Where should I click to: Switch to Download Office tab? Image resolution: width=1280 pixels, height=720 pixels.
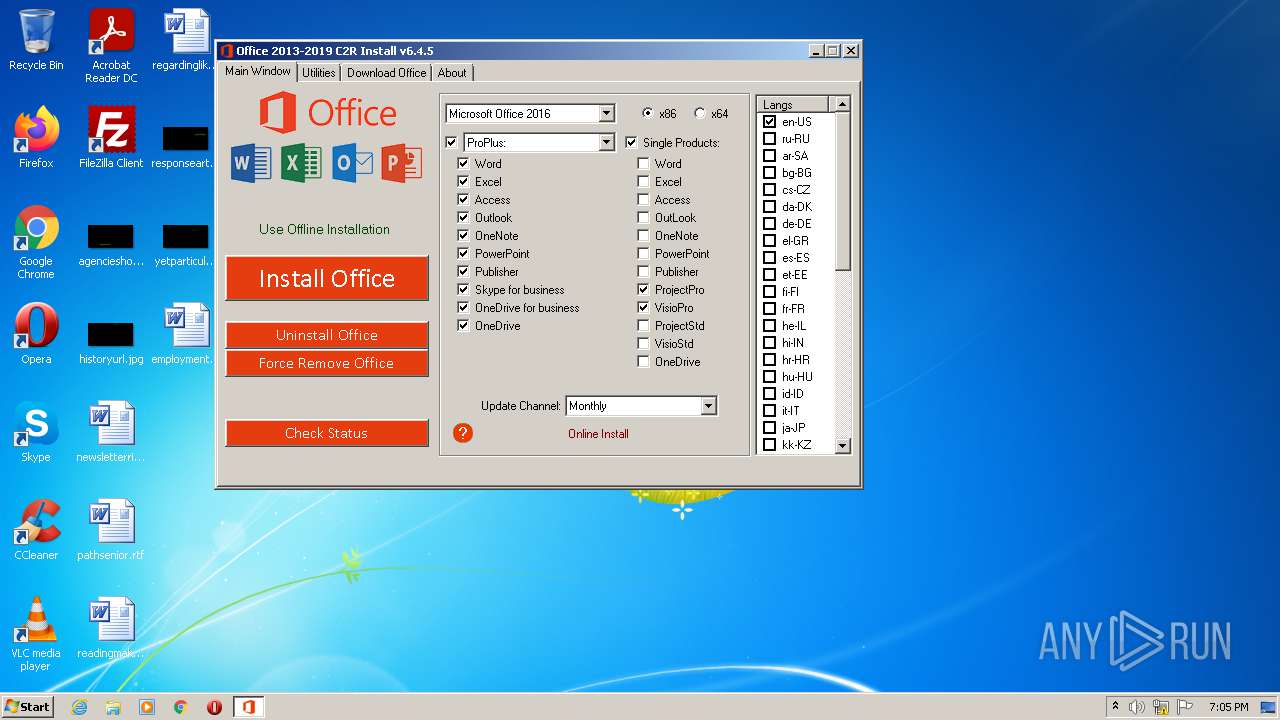(x=386, y=72)
